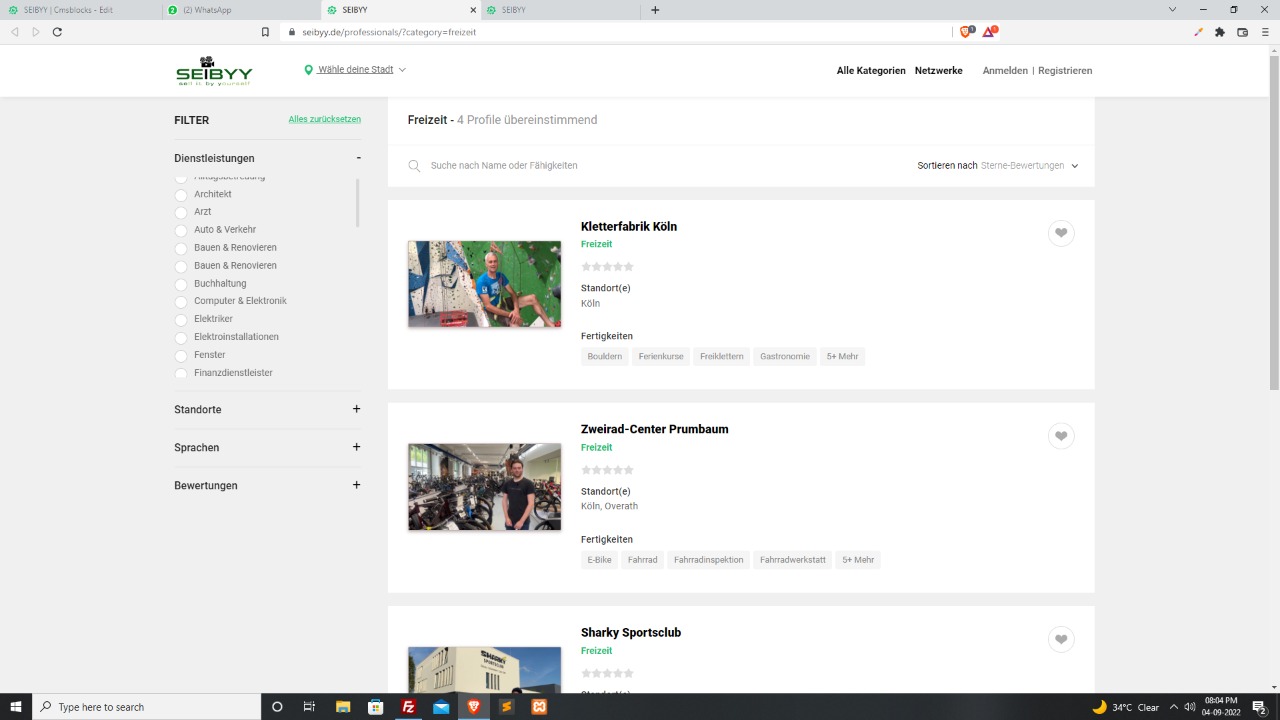Viewport: 1280px width, 720px height.
Task: Click the heart icon for Zweirad-Center Prumbaum
Action: (x=1061, y=436)
